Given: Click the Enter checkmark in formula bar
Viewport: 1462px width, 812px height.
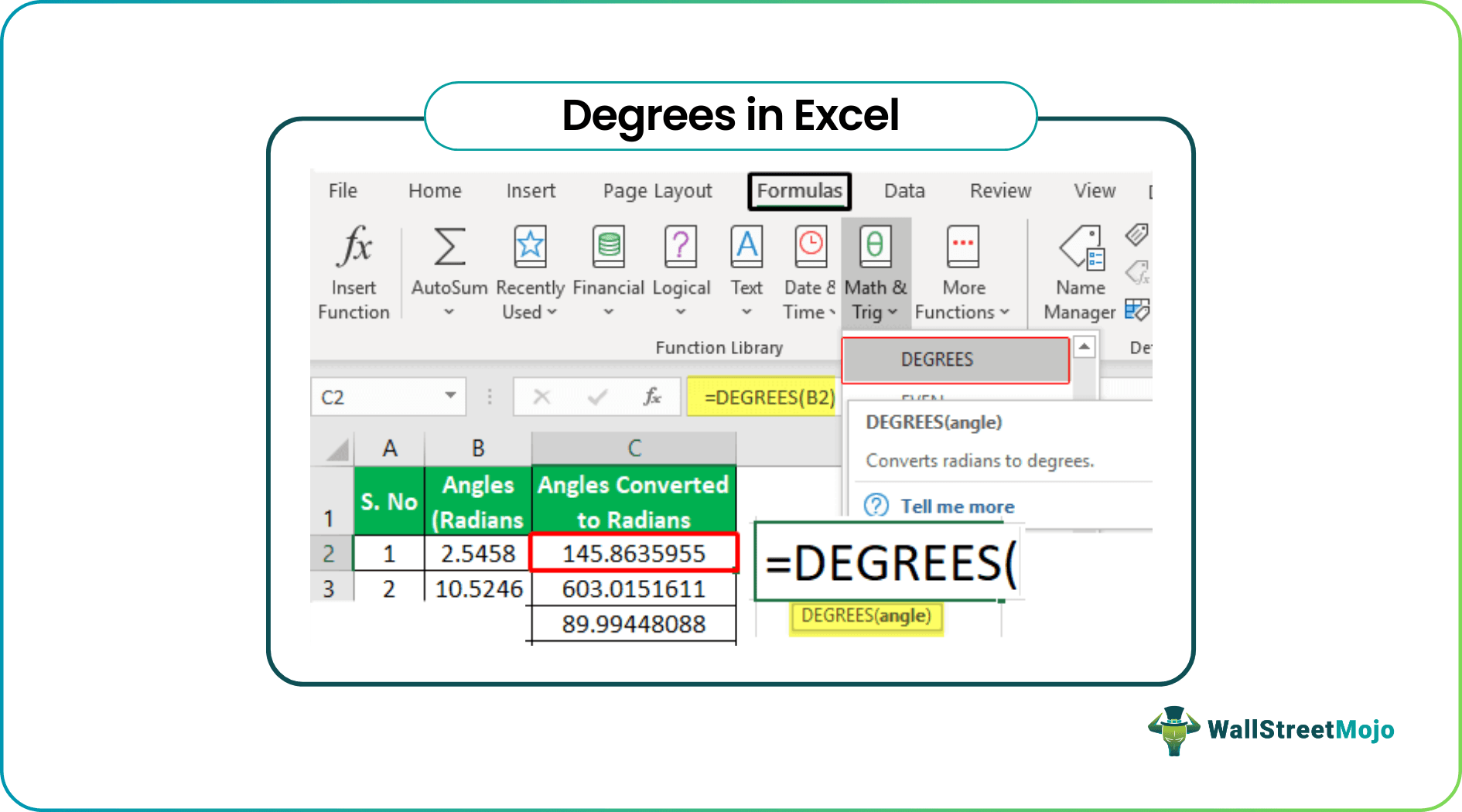Looking at the screenshot, I should click(x=596, y=397).
